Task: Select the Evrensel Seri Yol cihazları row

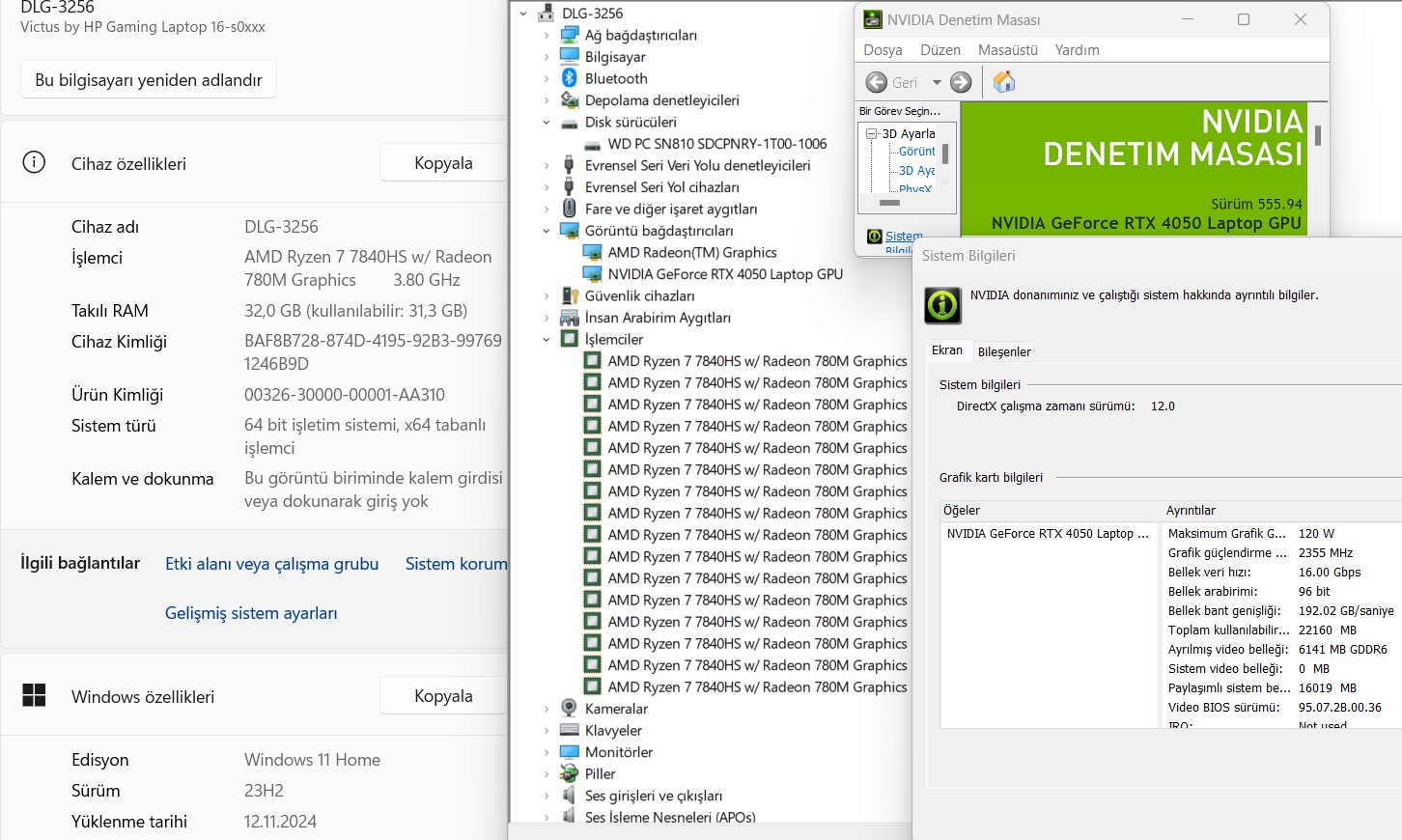Action: point(661,187)
